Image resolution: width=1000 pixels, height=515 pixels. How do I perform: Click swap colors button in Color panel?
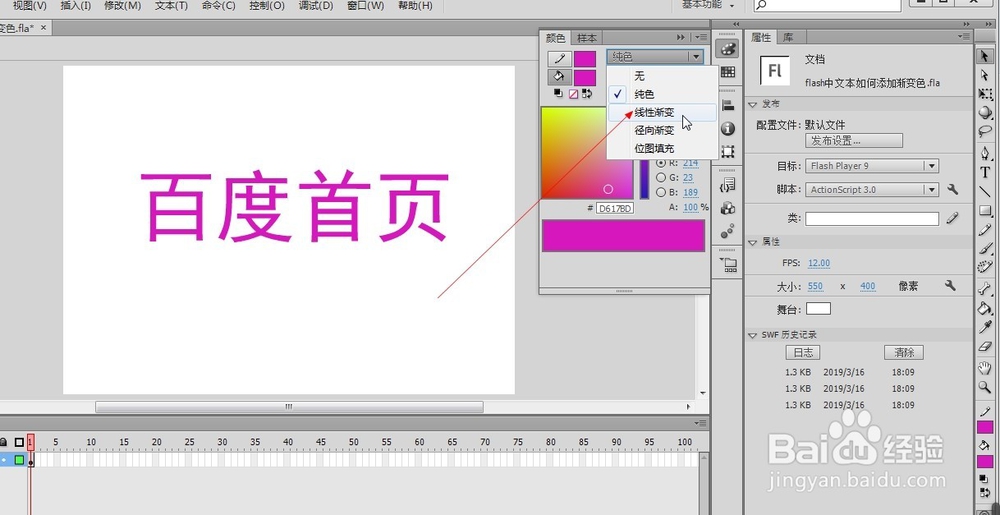587,94
